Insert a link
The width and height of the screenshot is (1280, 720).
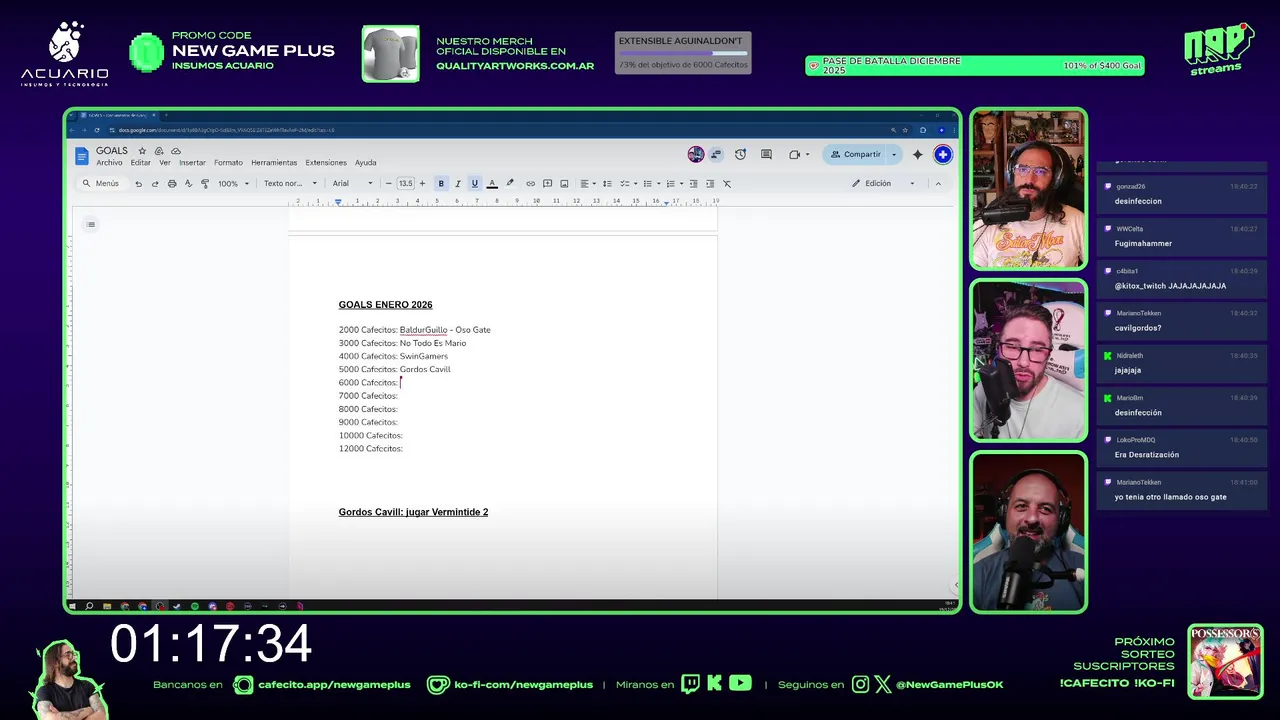click(531, 184)
